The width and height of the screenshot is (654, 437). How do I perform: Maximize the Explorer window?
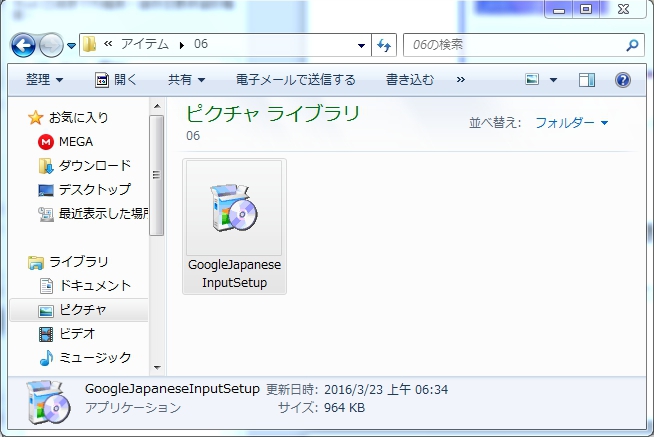[586, 10]
